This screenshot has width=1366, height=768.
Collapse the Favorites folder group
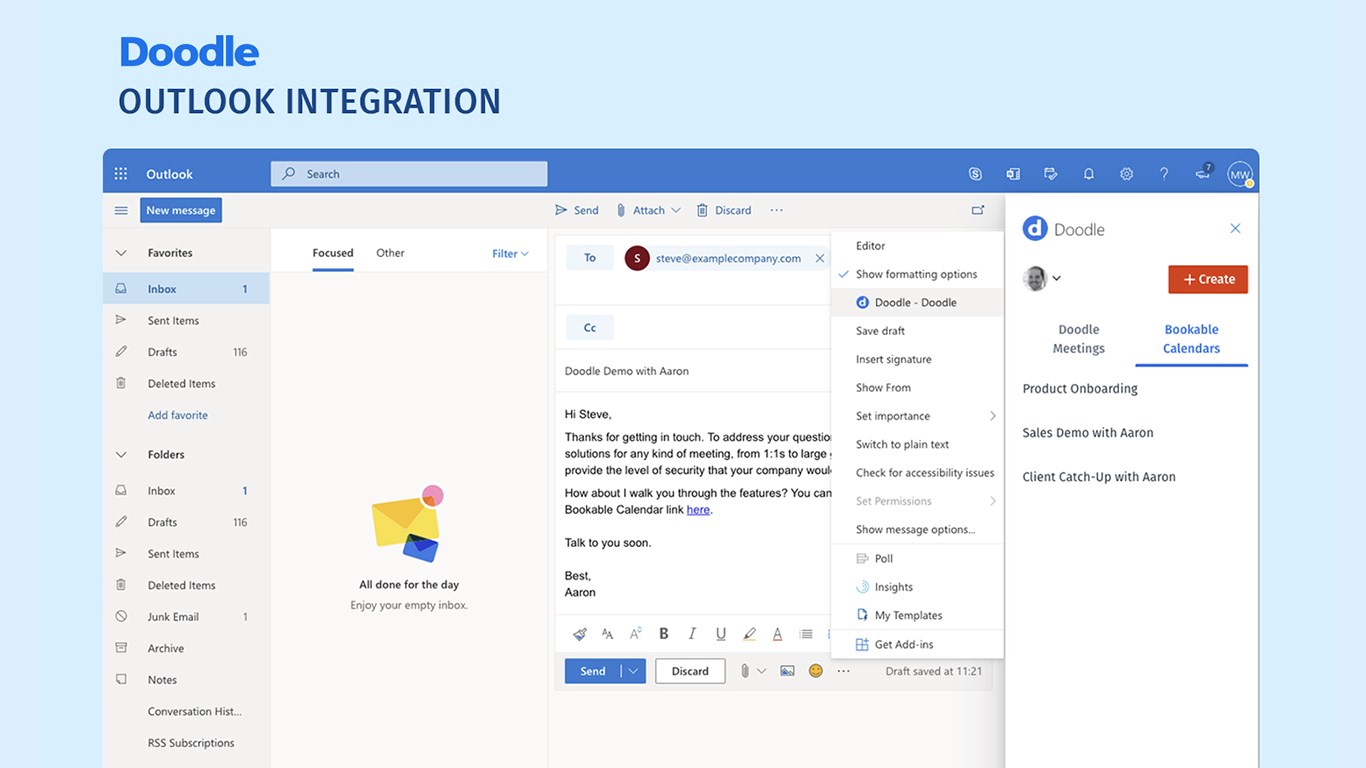[121, 253]
